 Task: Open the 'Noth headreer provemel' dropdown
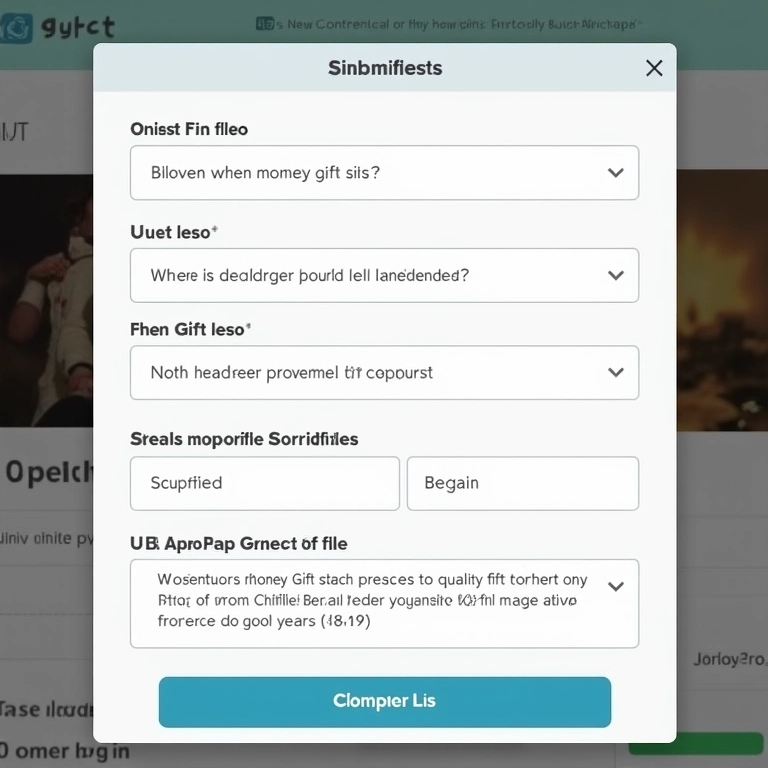point(384,373)
